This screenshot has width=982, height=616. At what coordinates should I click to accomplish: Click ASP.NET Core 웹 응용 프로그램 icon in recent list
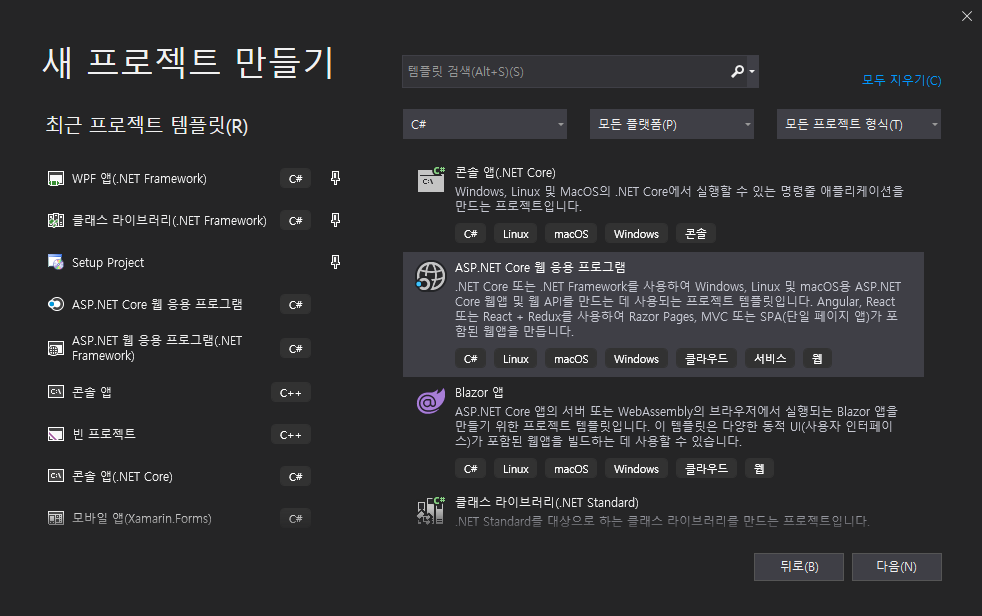pos(56,304)
